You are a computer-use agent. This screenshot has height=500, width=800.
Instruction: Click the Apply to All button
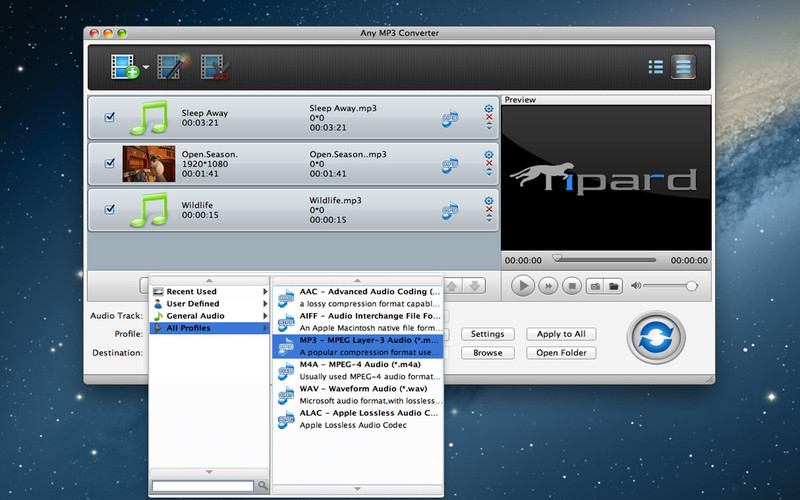(561, 334)
